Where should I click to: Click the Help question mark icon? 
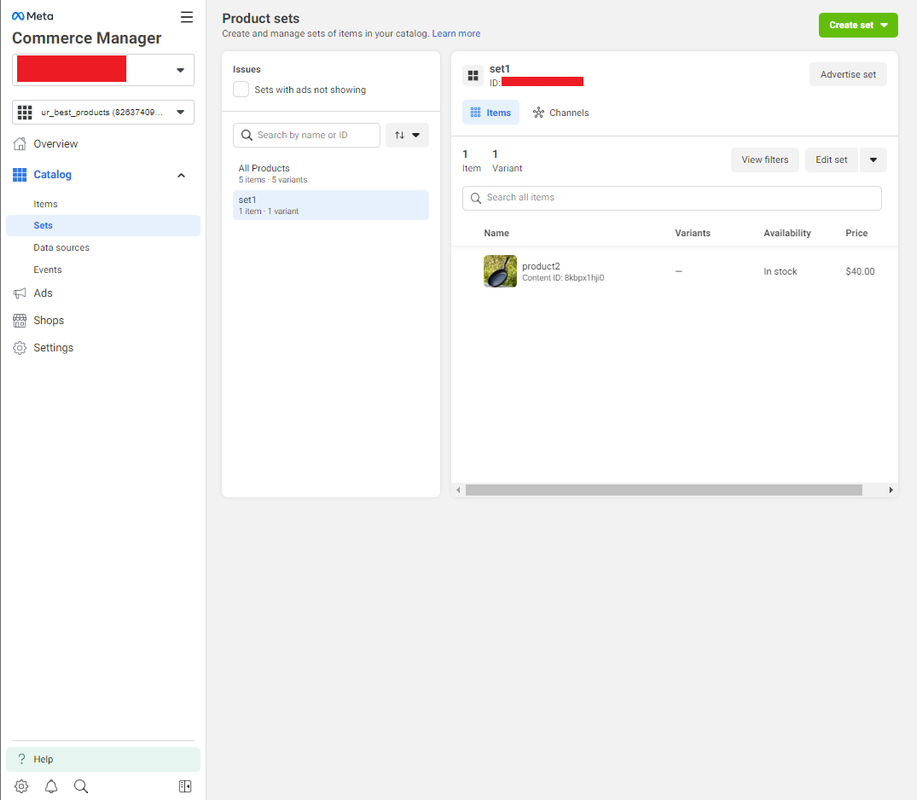(x=22, y=759)
